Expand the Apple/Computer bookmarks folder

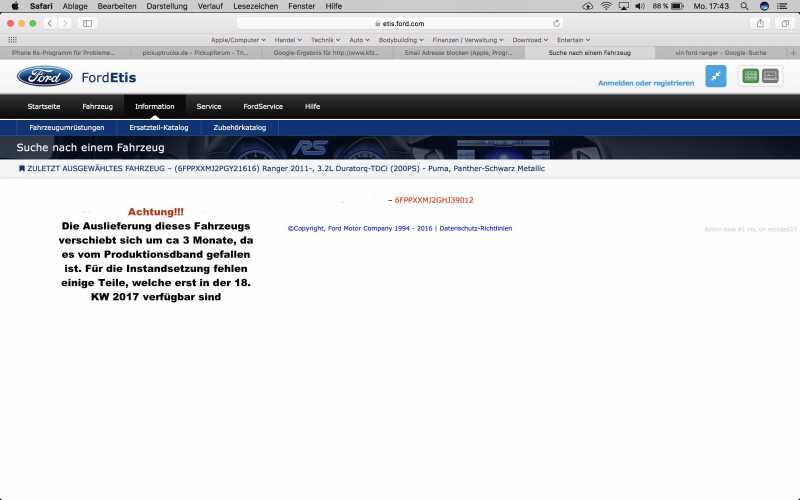tap(238, 40)
